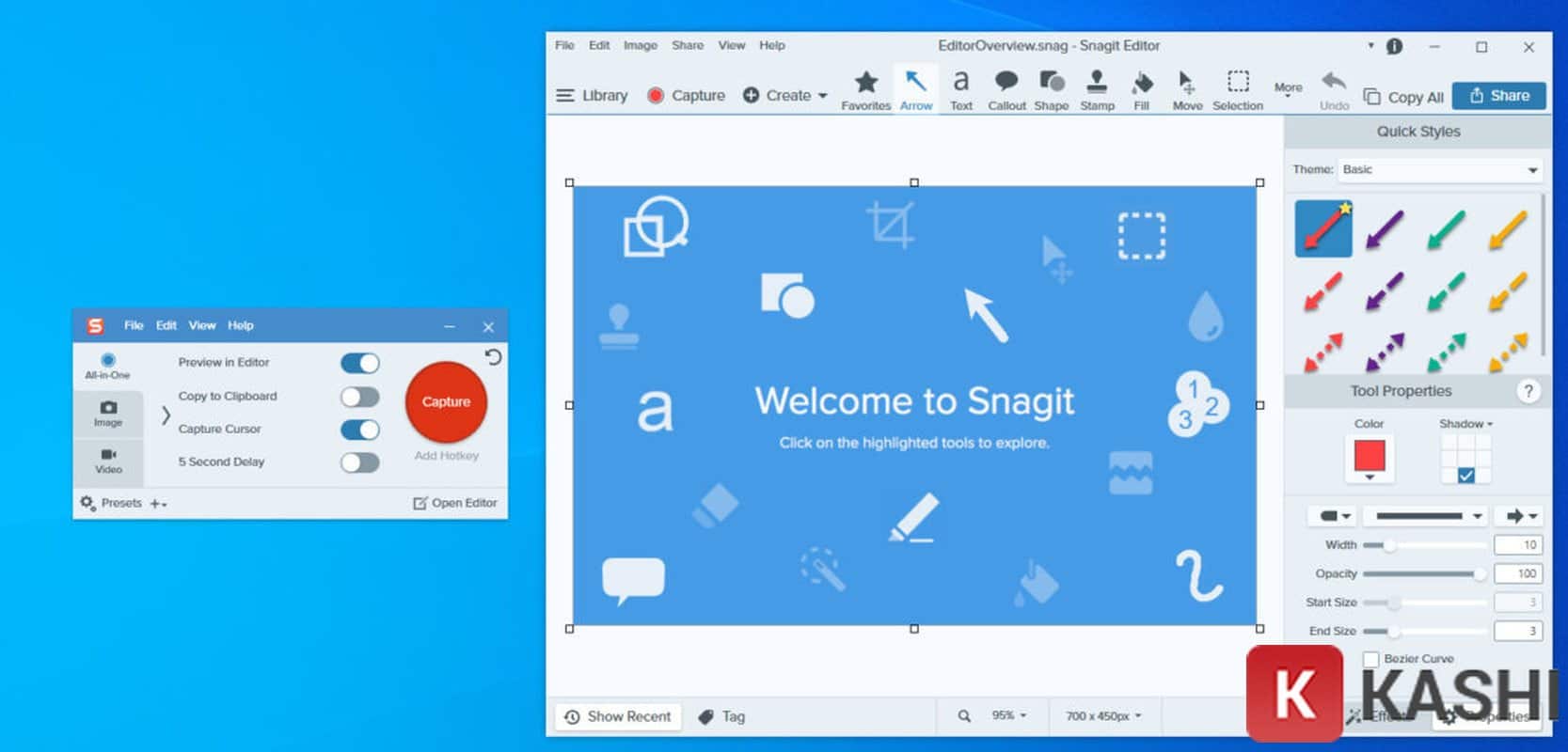Select All-in-One capture mode
The image size is (1568, 752).
[x=108, y=367]
